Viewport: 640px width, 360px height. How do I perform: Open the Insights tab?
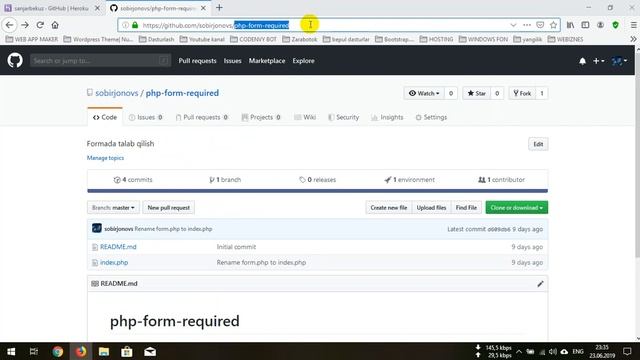(x=387, y=117)
